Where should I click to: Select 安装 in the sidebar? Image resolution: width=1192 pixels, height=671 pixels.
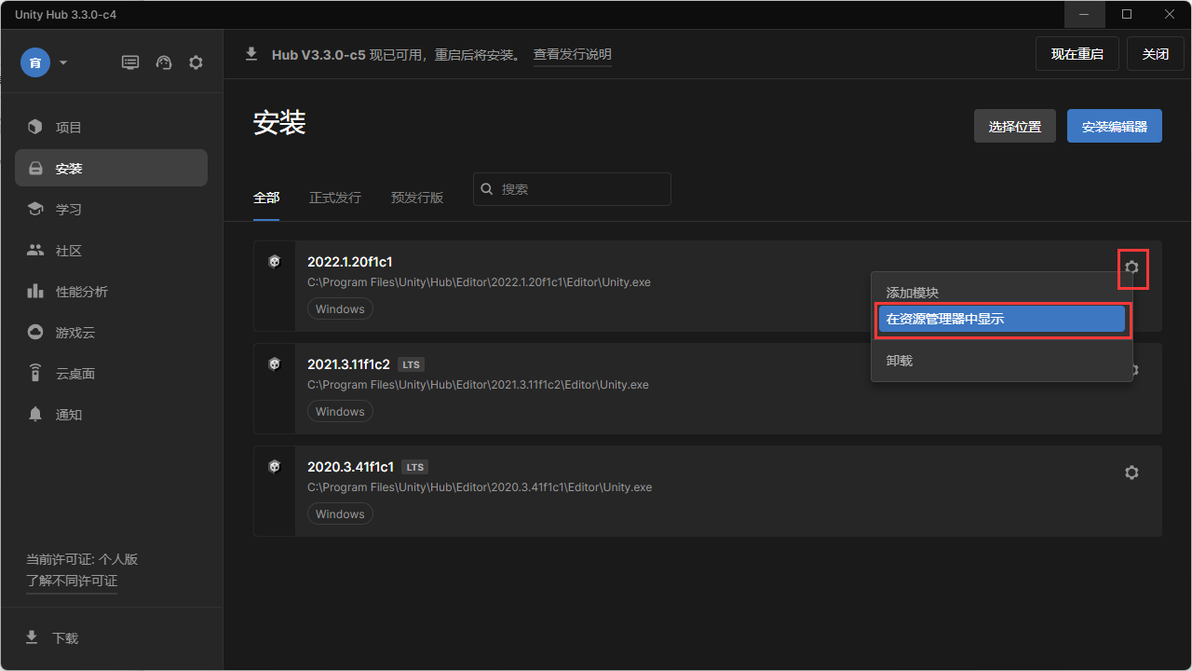tap(111, 168)
